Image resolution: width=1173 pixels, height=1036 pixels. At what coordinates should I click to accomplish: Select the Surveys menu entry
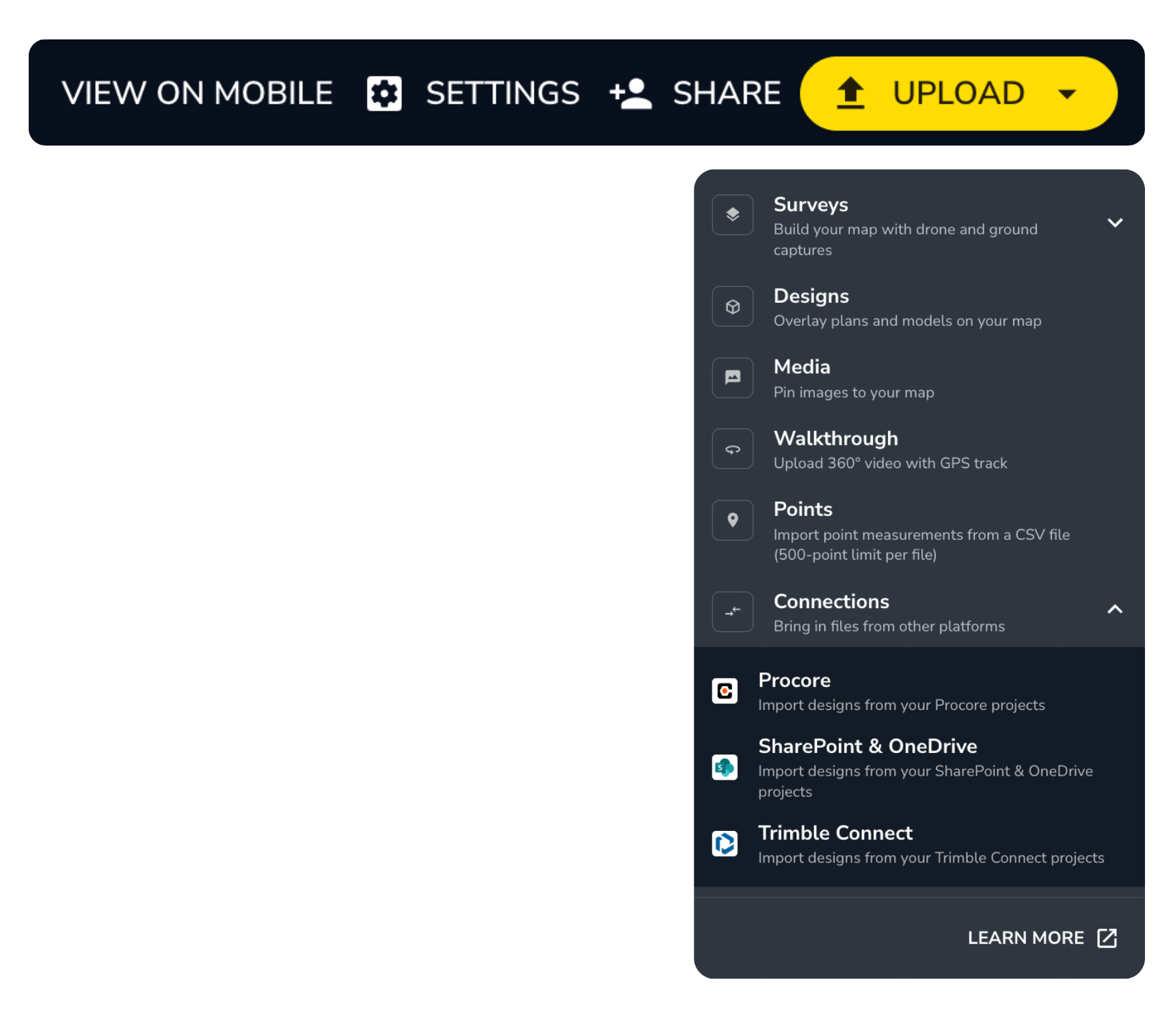919,226
